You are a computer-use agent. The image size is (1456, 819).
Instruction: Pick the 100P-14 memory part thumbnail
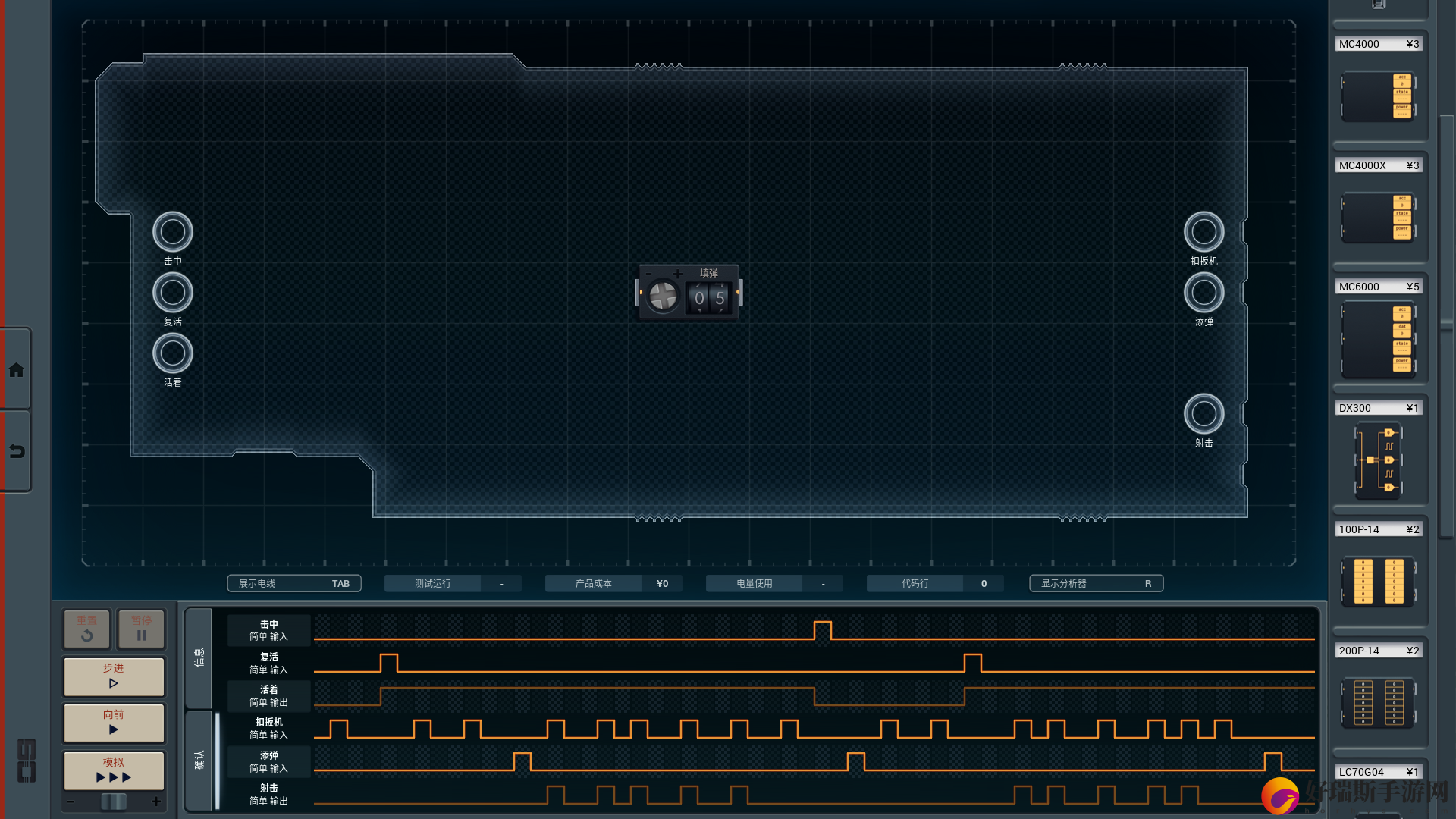pyautogui.click(x=1378, y=582)
